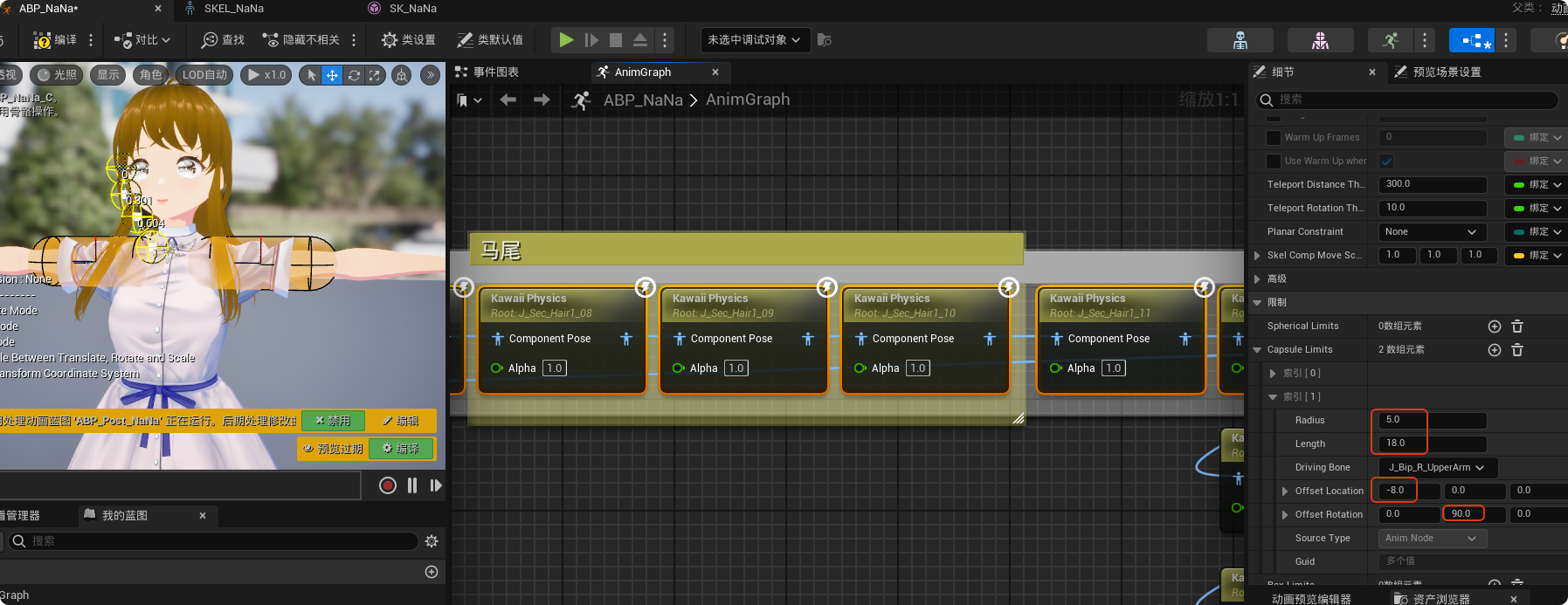The height and width of the screenshot is (605, 1568).
Task: Click Hide Unrelated (隐藏不相关) button
Action: 301,40
